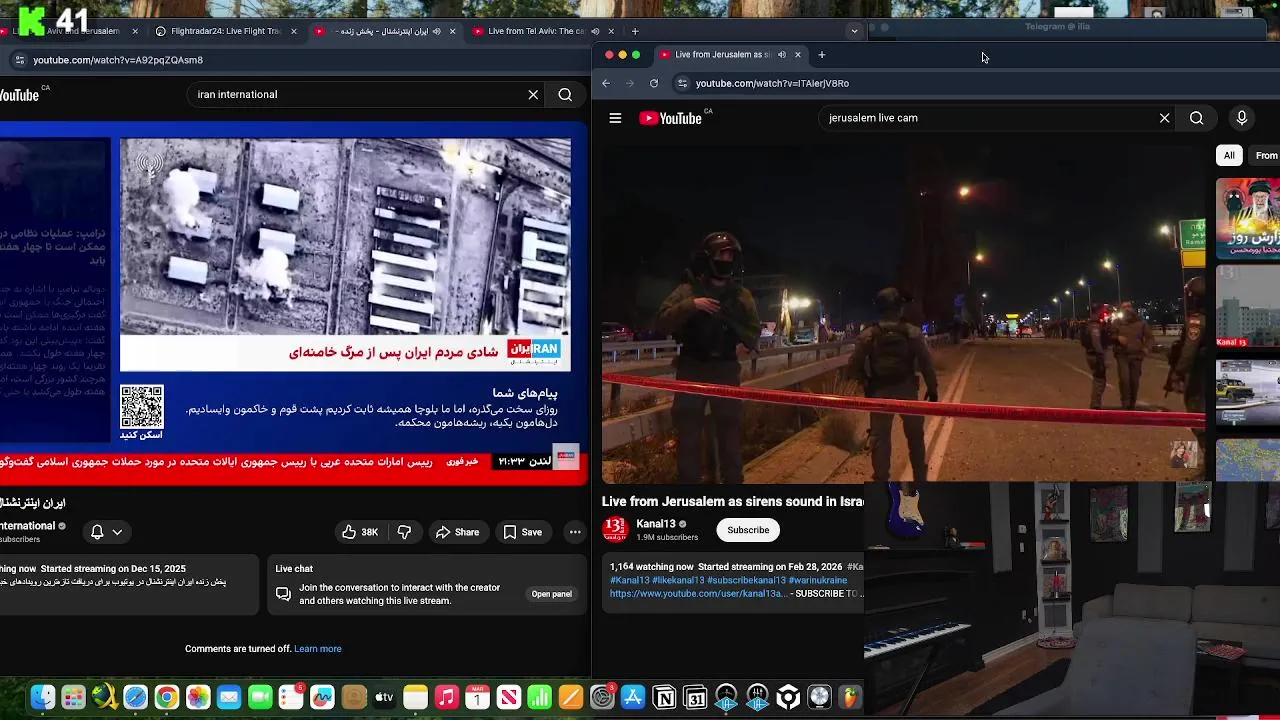Click the Iran International aerial footage video
1280x720 pixels.
[345, 238]
